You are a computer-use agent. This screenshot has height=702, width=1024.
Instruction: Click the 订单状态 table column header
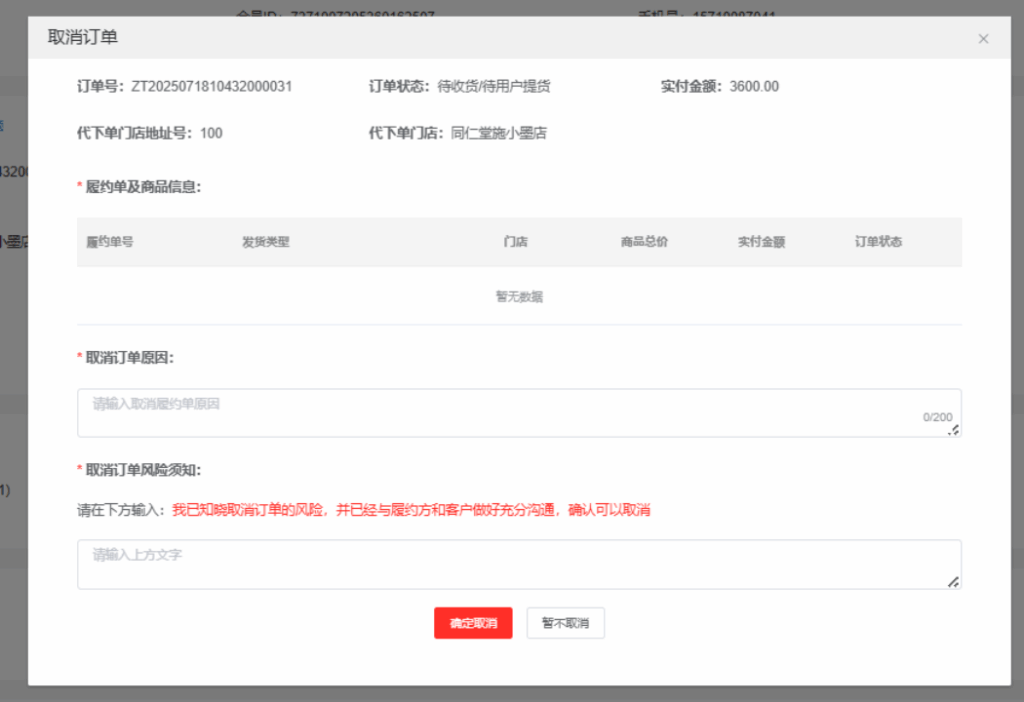click(x=878, y=242)
